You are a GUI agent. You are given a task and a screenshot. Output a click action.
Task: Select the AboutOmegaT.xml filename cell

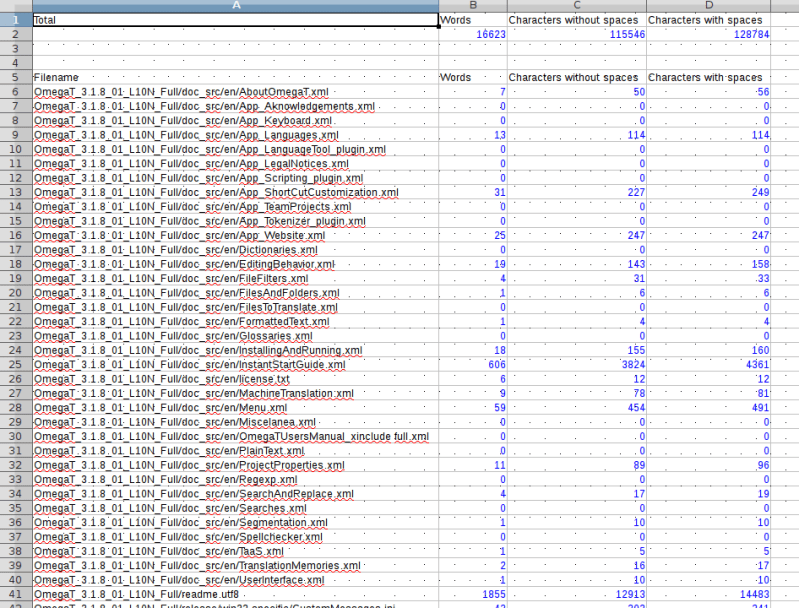click(x=235, y=92)
